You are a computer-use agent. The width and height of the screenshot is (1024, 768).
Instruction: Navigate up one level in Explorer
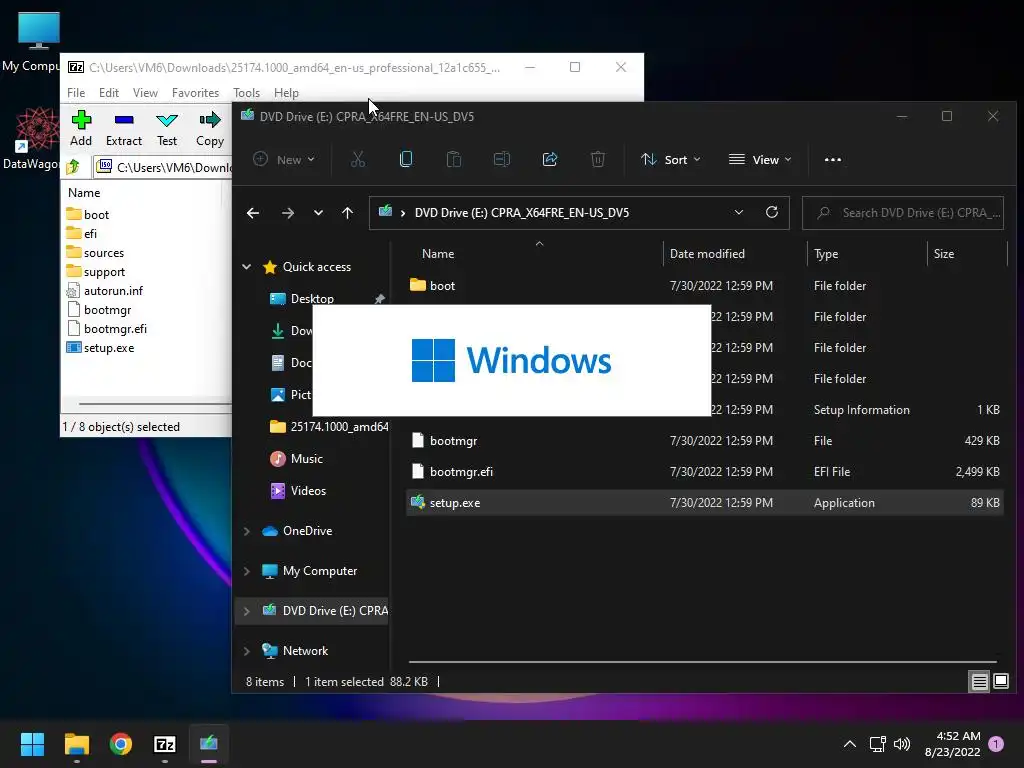[347, 213]
